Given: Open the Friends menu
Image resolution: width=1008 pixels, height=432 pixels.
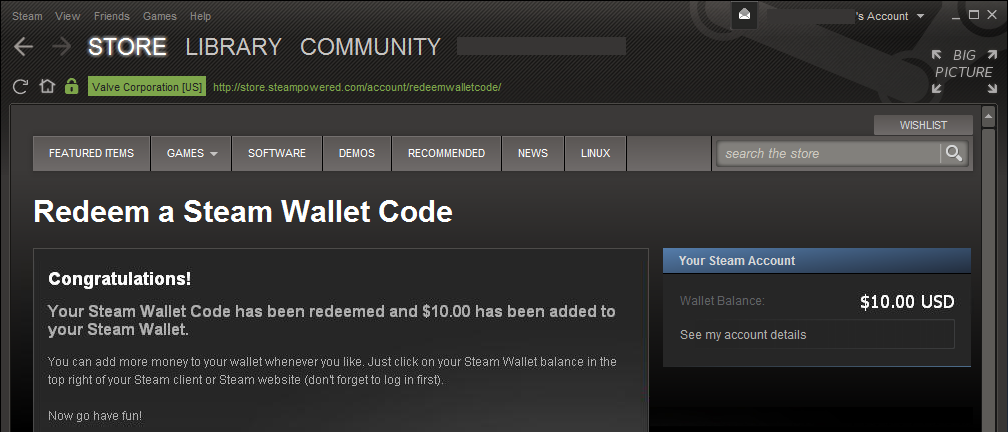Looking at the screenshot, I should tap(111, 16).
